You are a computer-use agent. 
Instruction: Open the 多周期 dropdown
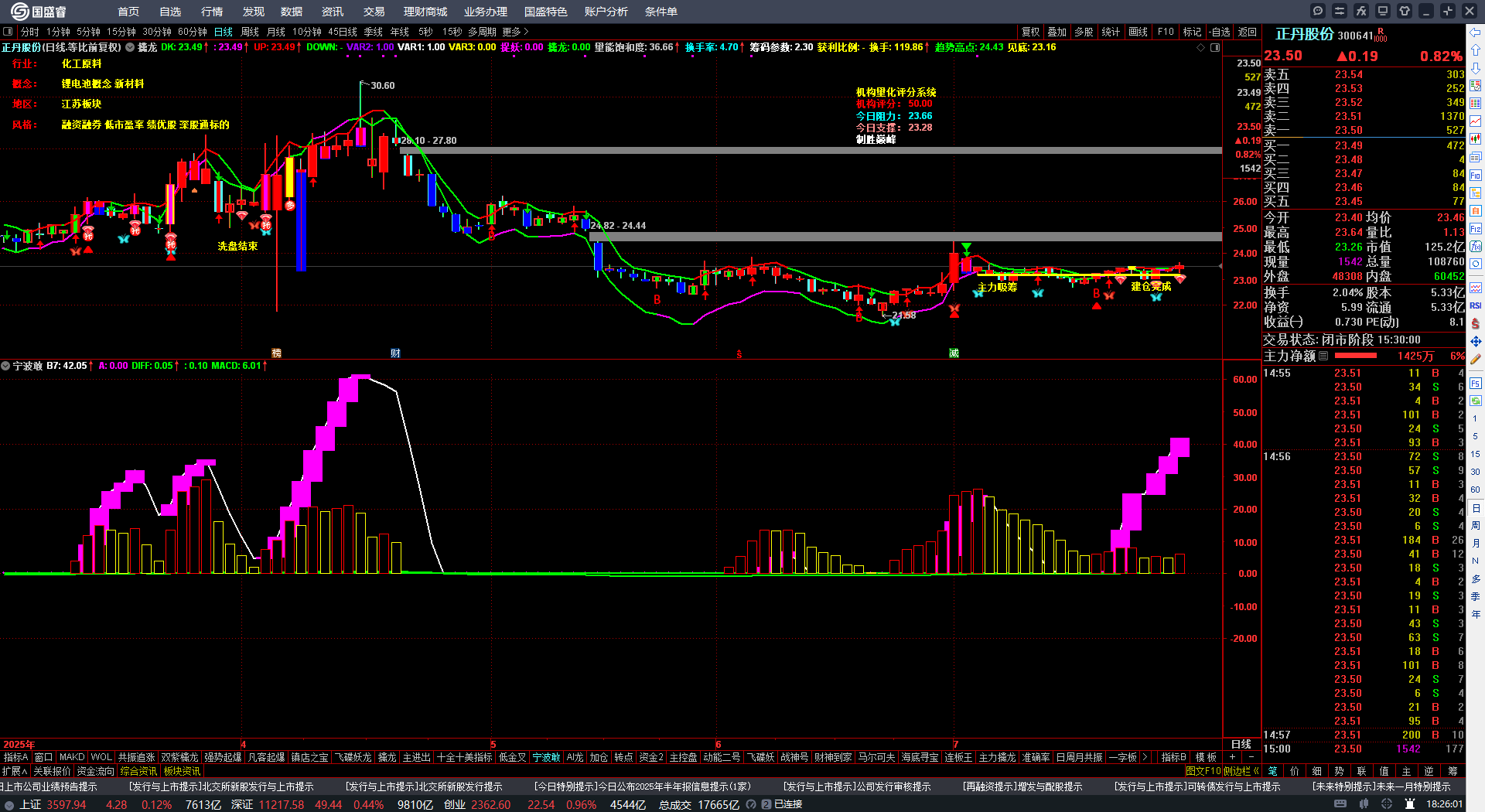pyautogui.click(x=482, y=32)
